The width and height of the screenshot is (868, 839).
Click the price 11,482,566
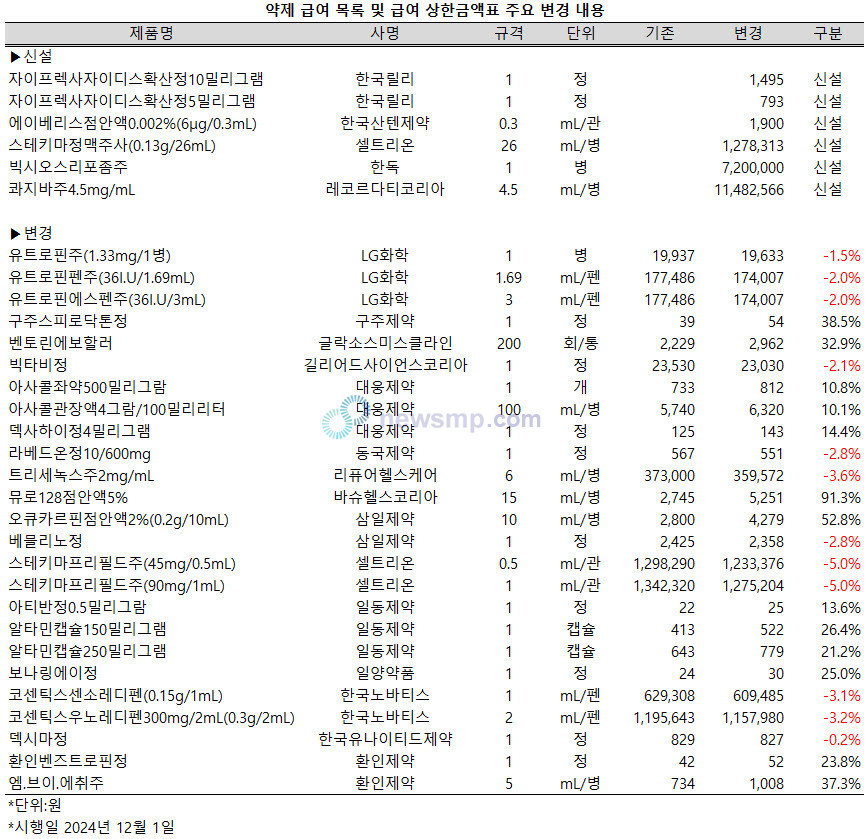tap(749, 190)
